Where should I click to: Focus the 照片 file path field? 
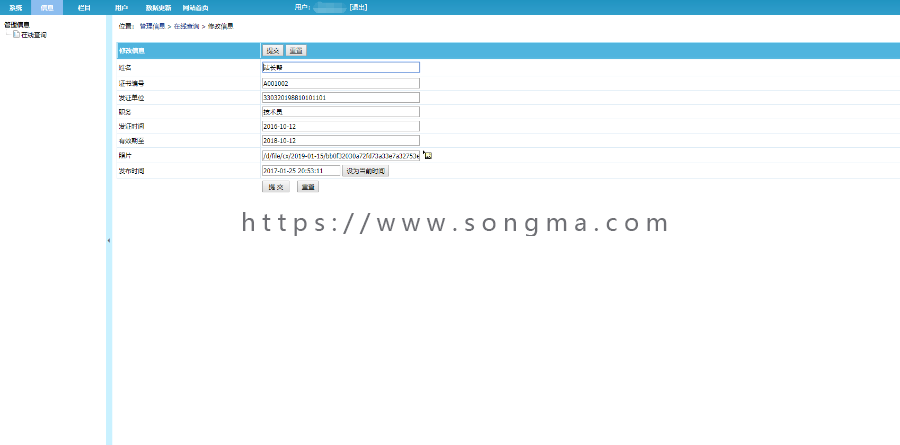point(340,156)
